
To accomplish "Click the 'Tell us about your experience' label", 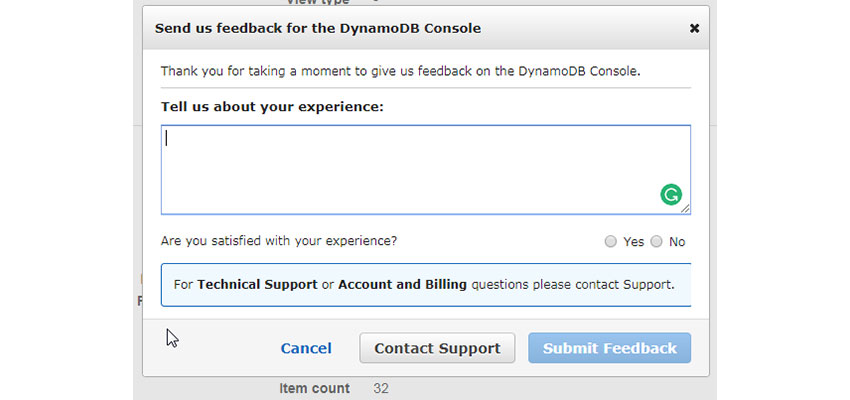I will [272, 107].
